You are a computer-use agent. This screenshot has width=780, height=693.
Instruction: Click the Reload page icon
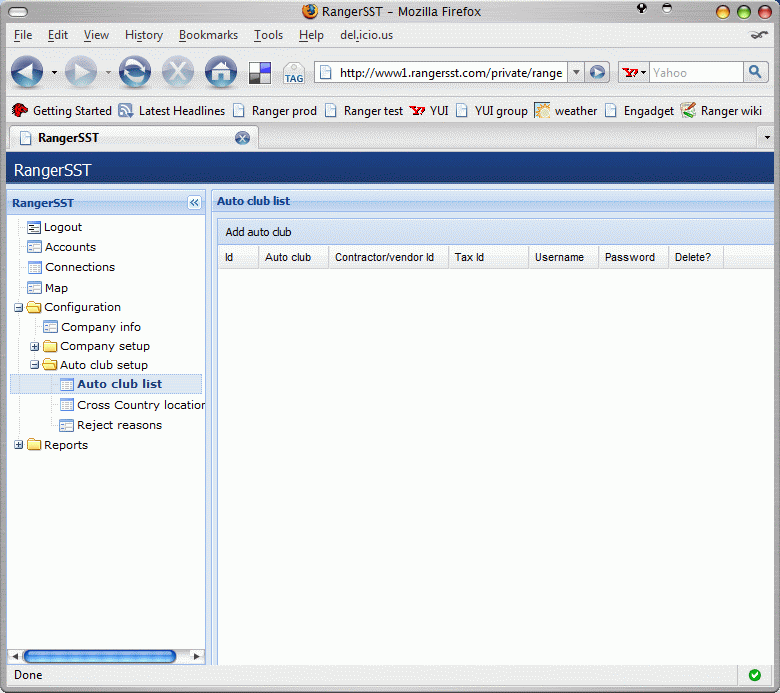pyautogui.click(x=135, y=72)
